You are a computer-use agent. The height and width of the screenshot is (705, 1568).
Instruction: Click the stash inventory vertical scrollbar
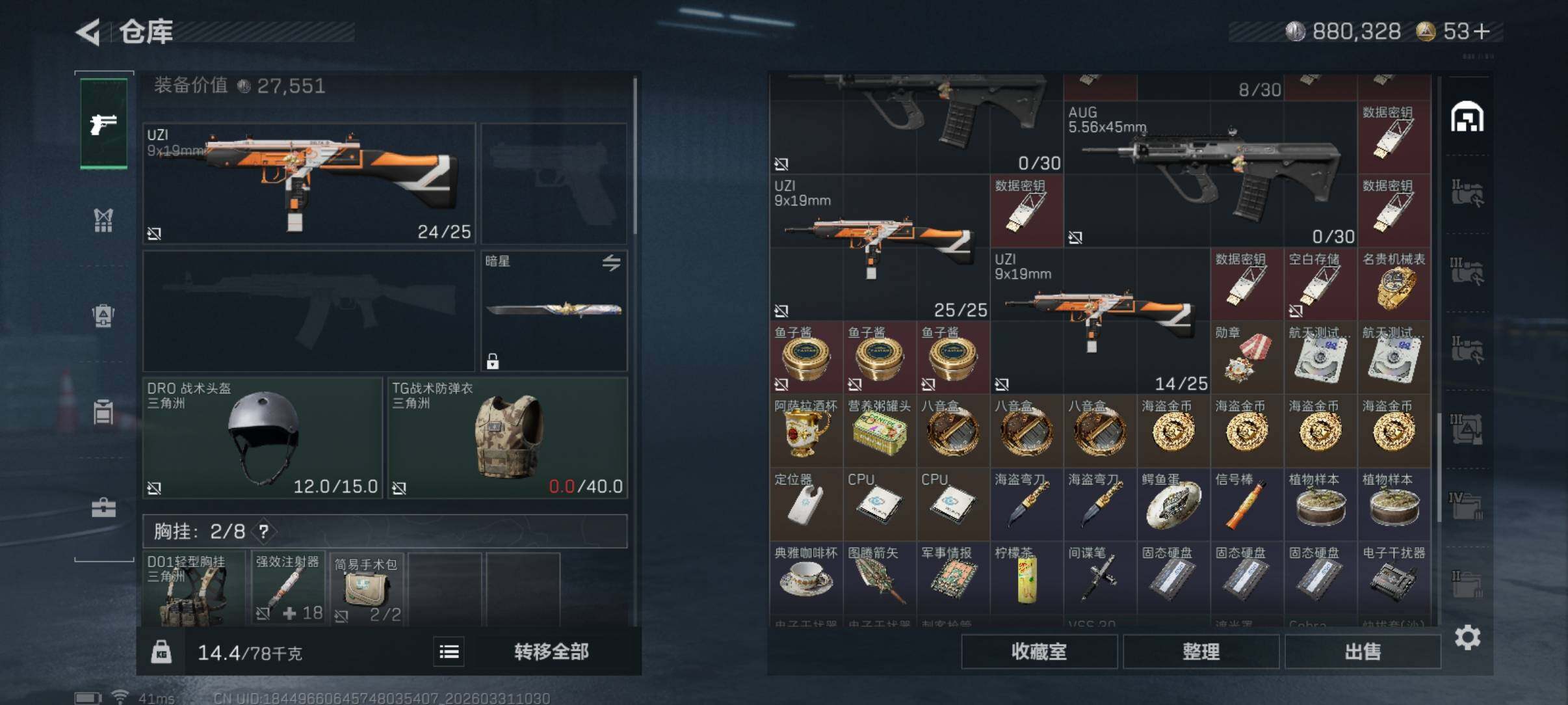click(1439, 467)
